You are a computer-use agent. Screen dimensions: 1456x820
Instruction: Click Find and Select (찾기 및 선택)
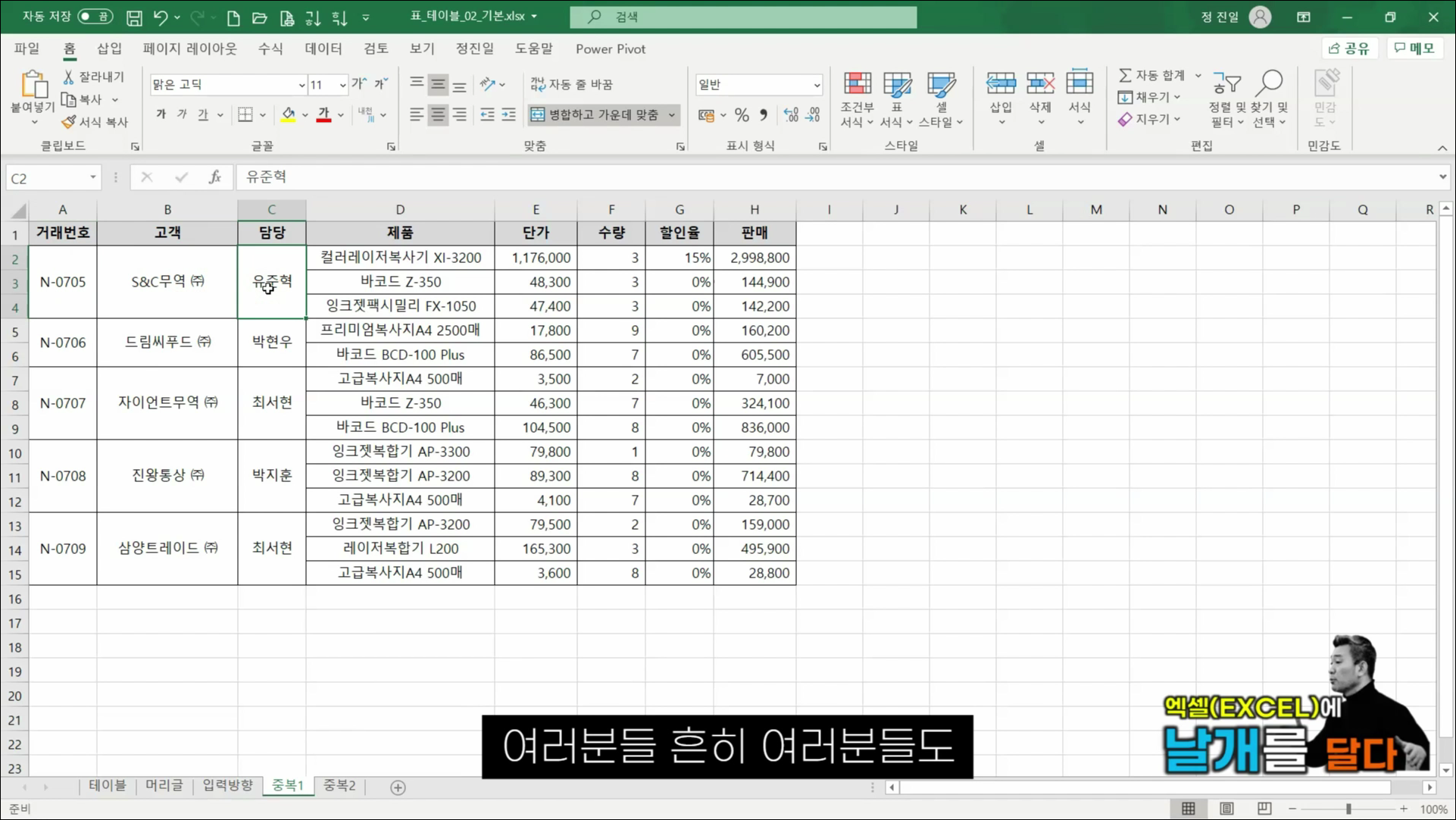tap(1270, 99)
